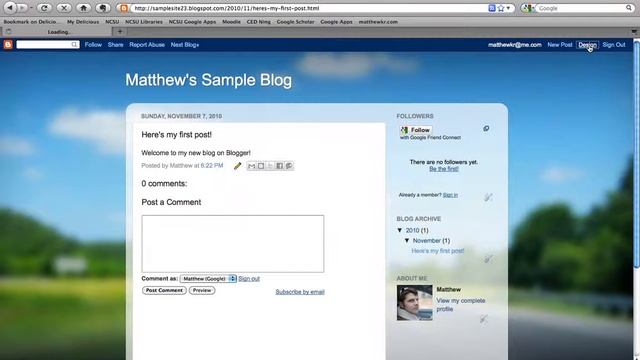Click the Be the first! link
The image size is (640, 360).
(x=444, y=169)
